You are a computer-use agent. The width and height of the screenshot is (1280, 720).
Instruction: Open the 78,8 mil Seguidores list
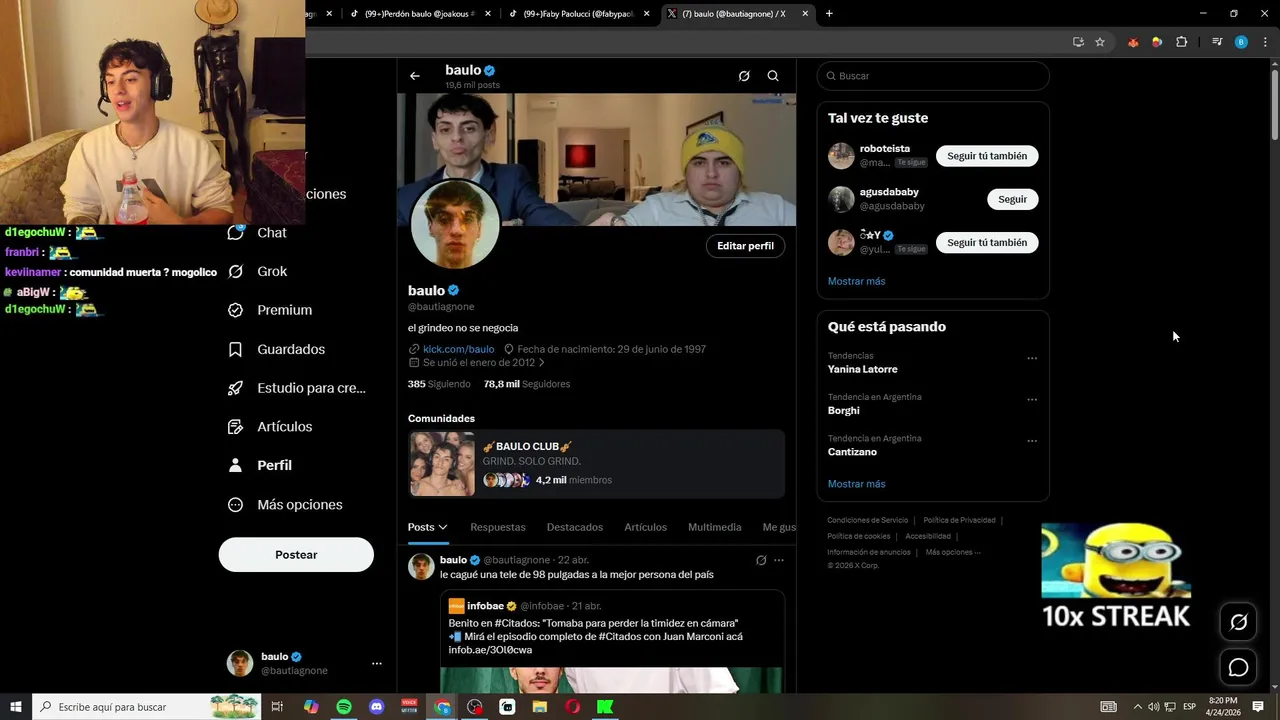[x=527, y=384]
